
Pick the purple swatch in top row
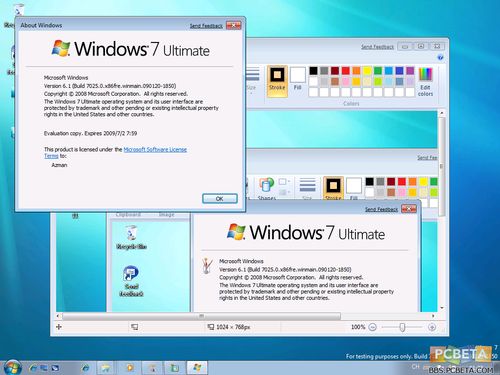(410, 71)
